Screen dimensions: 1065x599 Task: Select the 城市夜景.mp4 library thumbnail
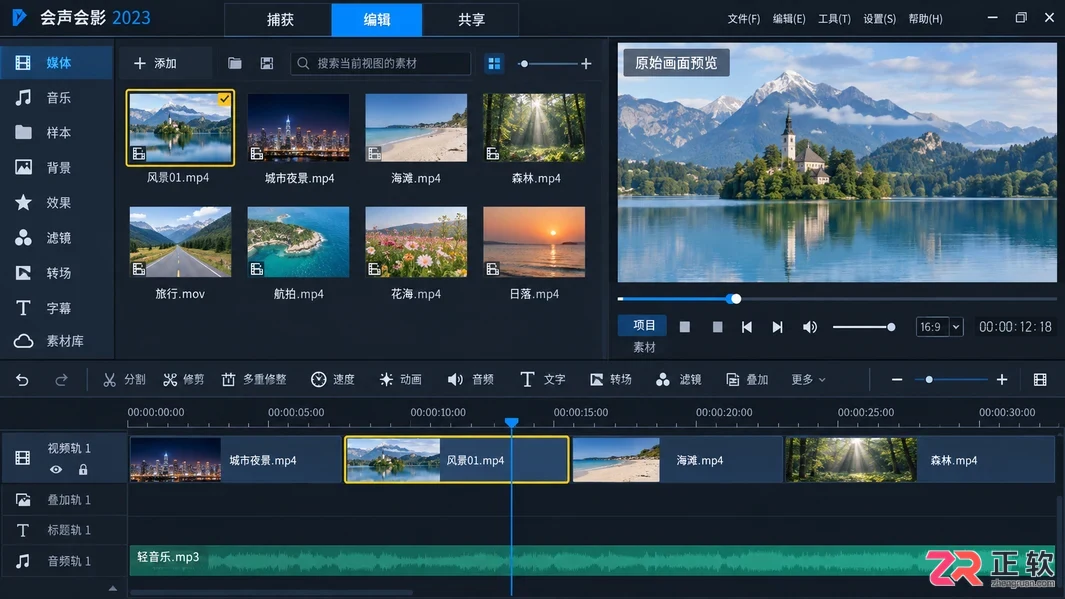pos(298,128)
